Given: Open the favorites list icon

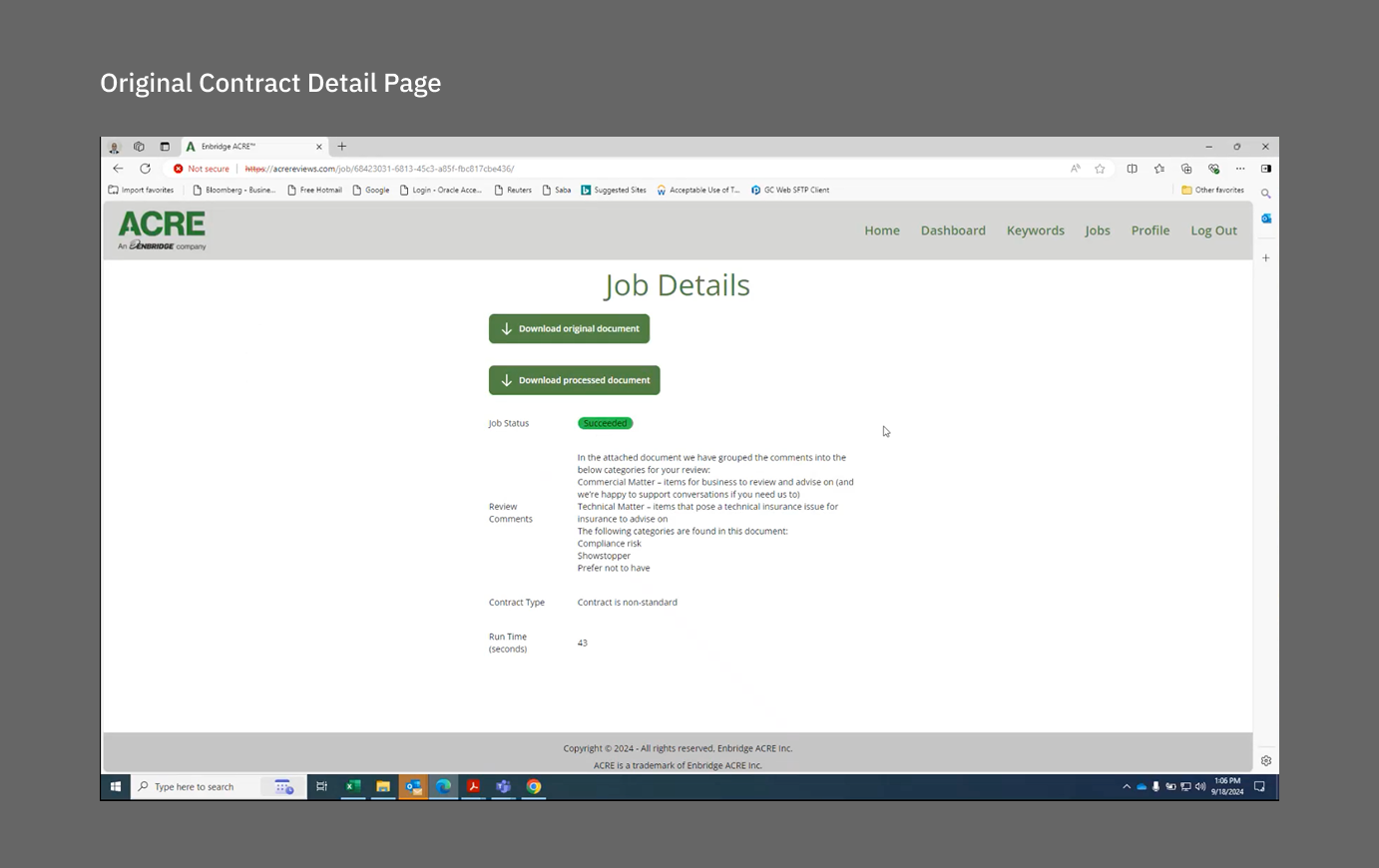Looking at the screenshot, I should (1159, 169).
